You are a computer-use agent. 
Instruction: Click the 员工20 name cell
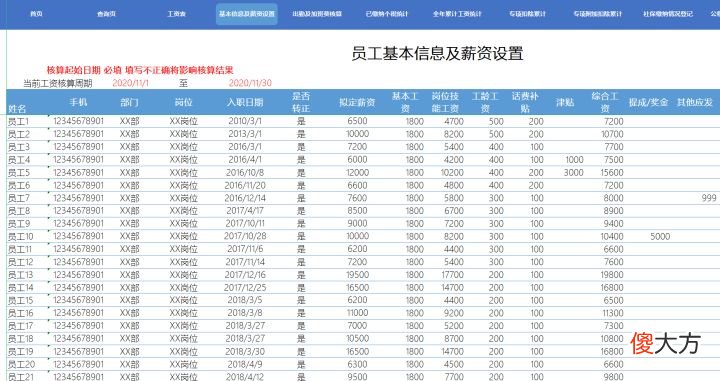pos(21,364)
